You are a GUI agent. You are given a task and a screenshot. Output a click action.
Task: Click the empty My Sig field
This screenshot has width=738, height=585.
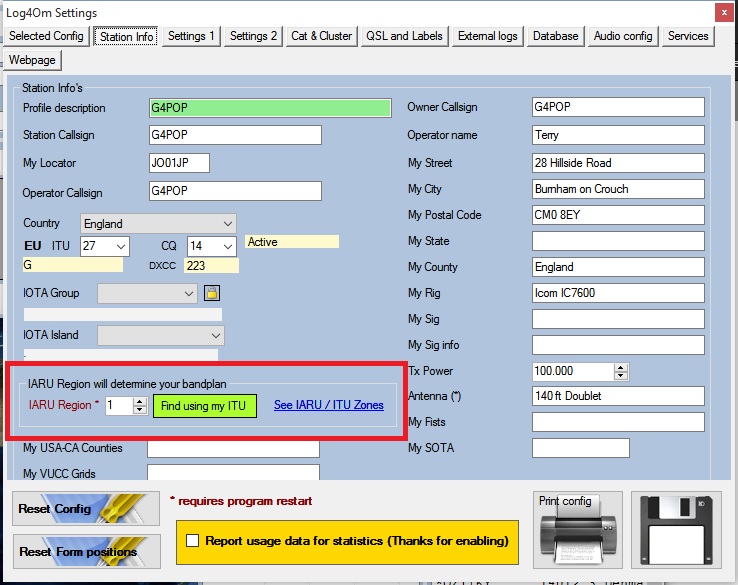(x=618, y=319)
